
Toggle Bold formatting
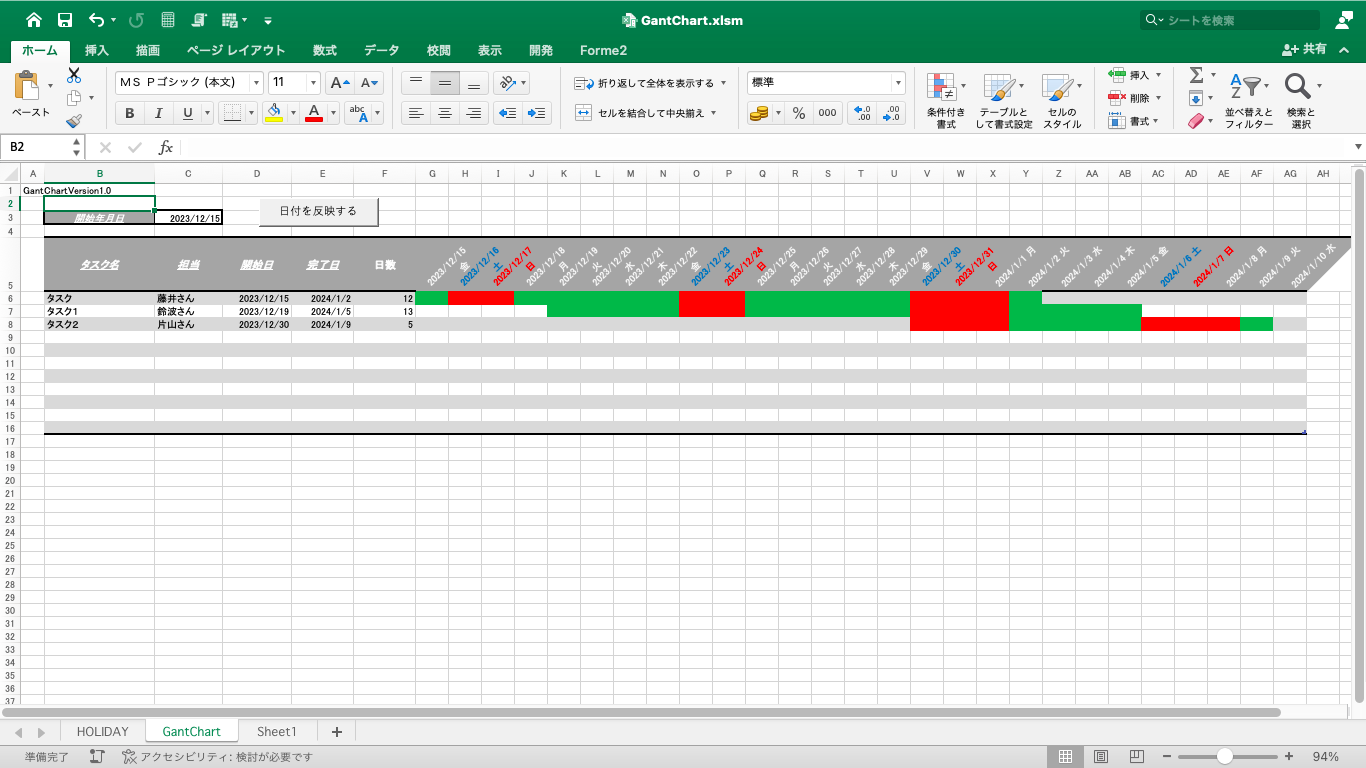pos(130,113)
